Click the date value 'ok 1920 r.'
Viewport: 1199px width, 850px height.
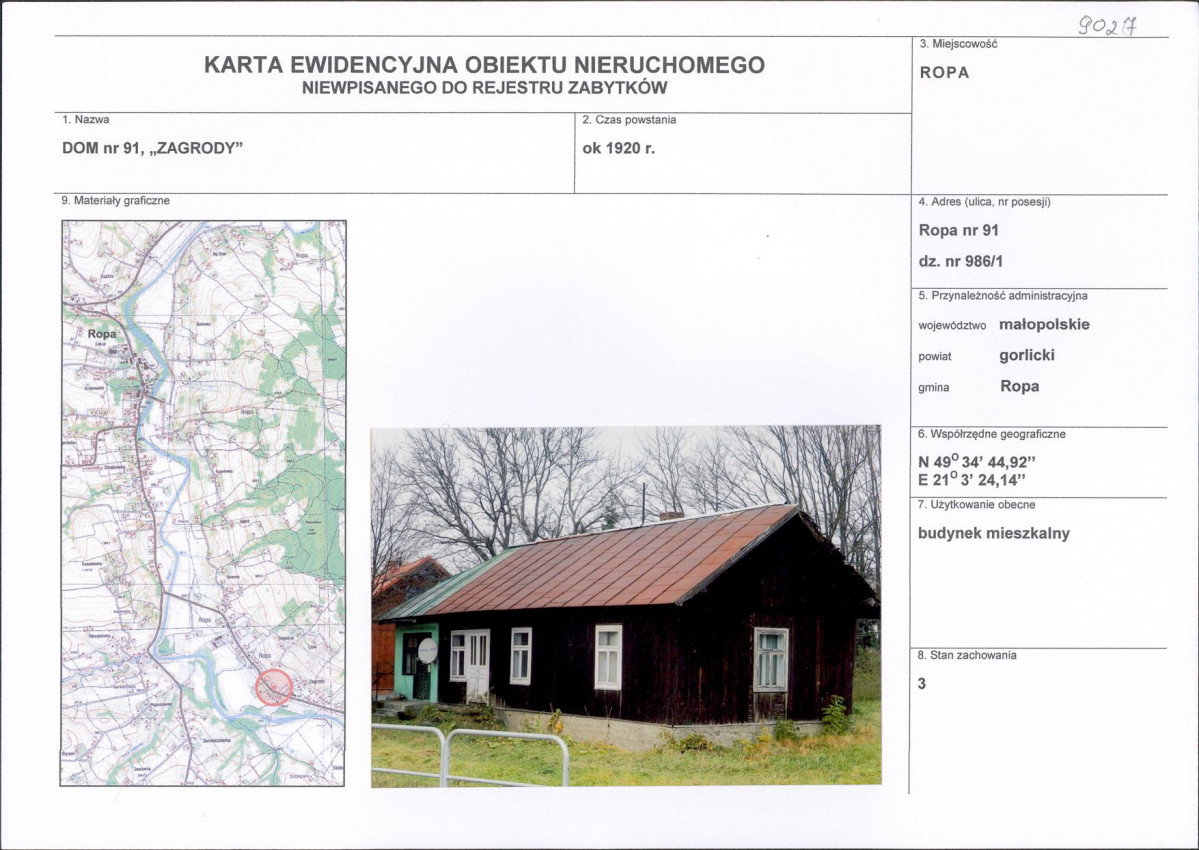619,148
